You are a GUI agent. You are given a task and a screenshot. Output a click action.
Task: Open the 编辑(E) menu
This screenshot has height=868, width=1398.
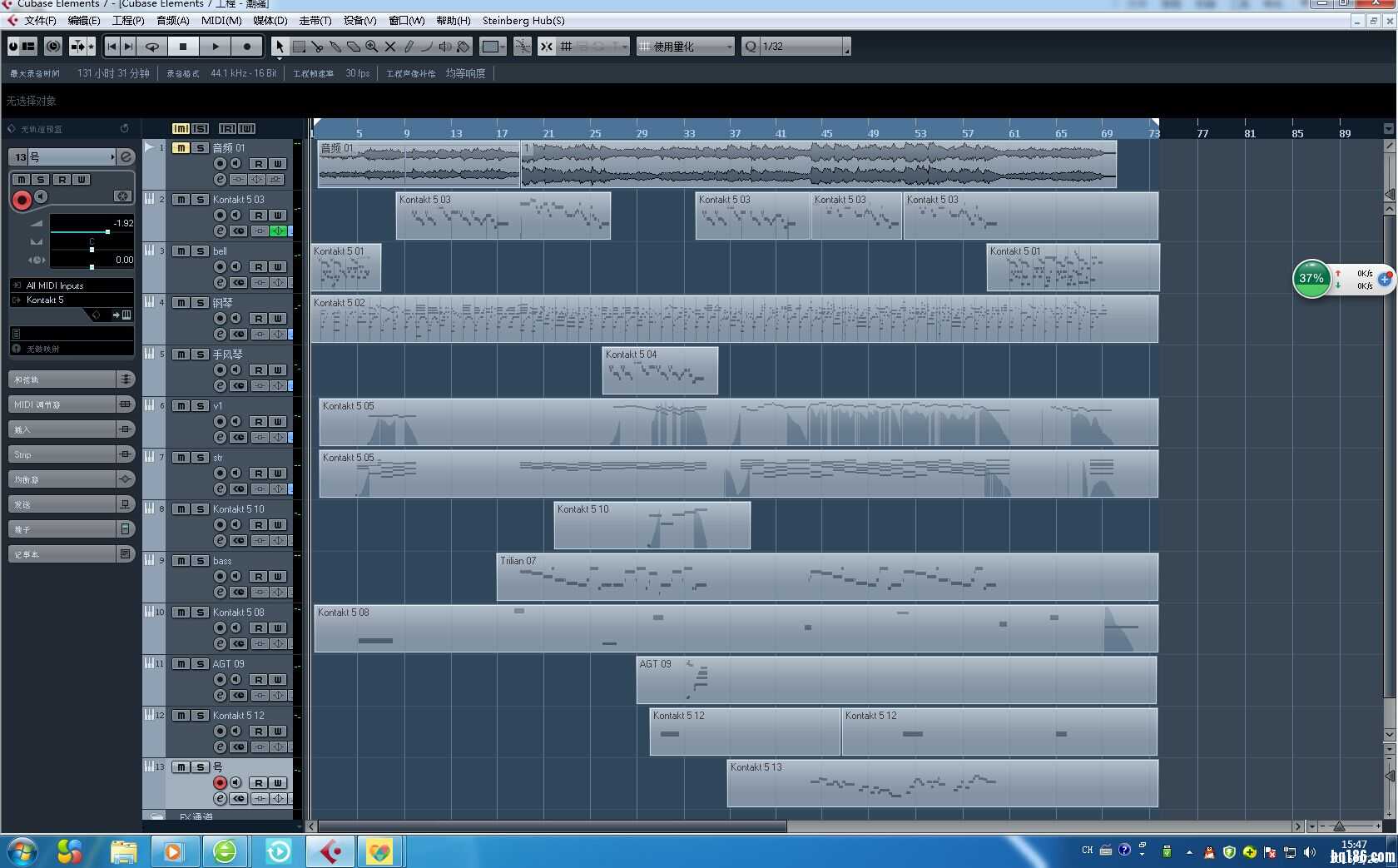tap(83, 20)
